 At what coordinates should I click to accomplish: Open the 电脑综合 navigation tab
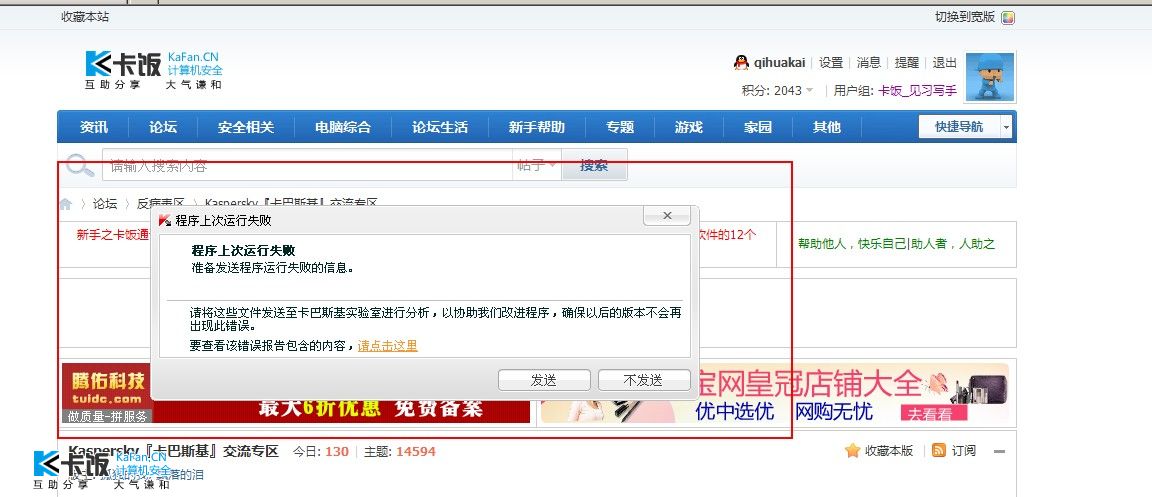tap(343, 127)
